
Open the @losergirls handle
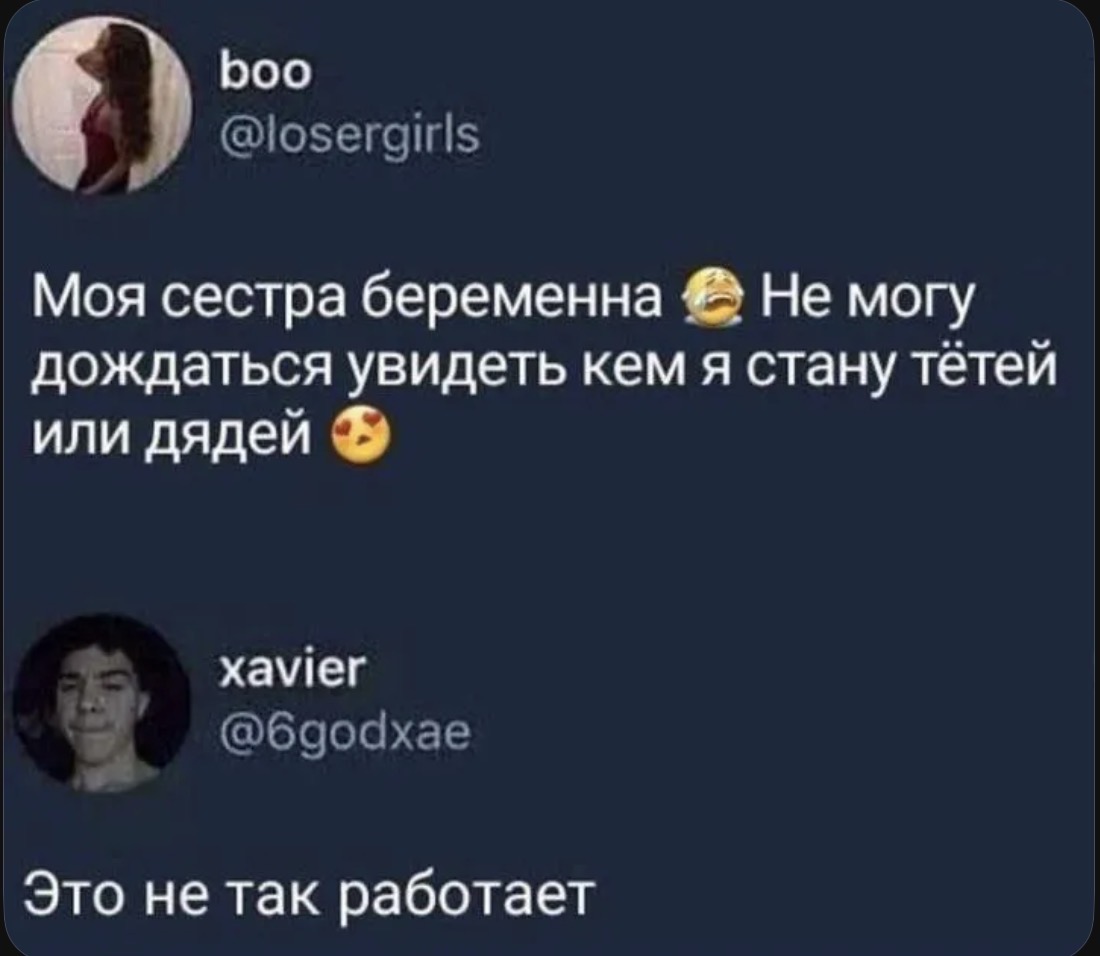pyautogui.click(x=349, y=136)
